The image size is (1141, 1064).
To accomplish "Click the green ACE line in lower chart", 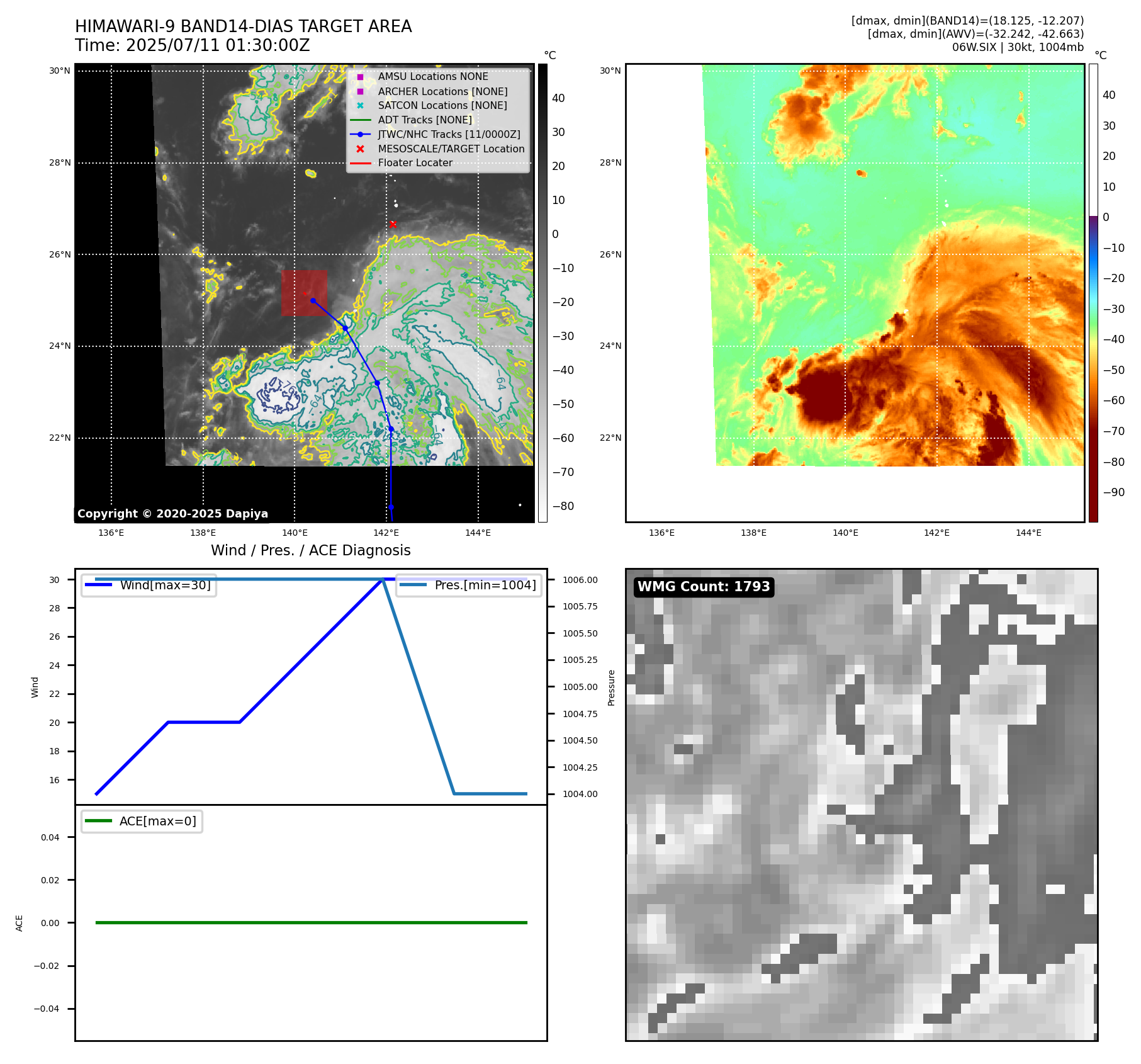I will 311,922.
